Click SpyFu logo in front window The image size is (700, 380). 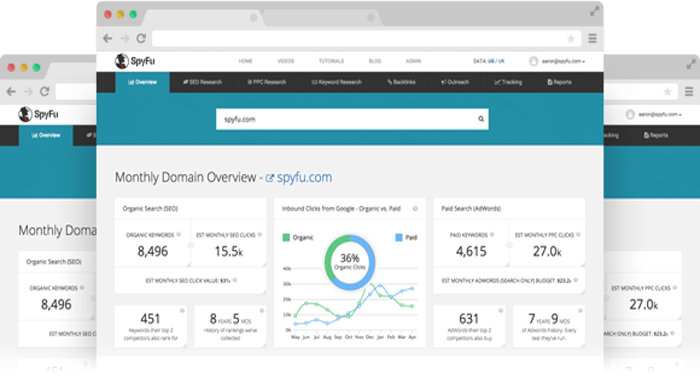click(x=135, y=61)
